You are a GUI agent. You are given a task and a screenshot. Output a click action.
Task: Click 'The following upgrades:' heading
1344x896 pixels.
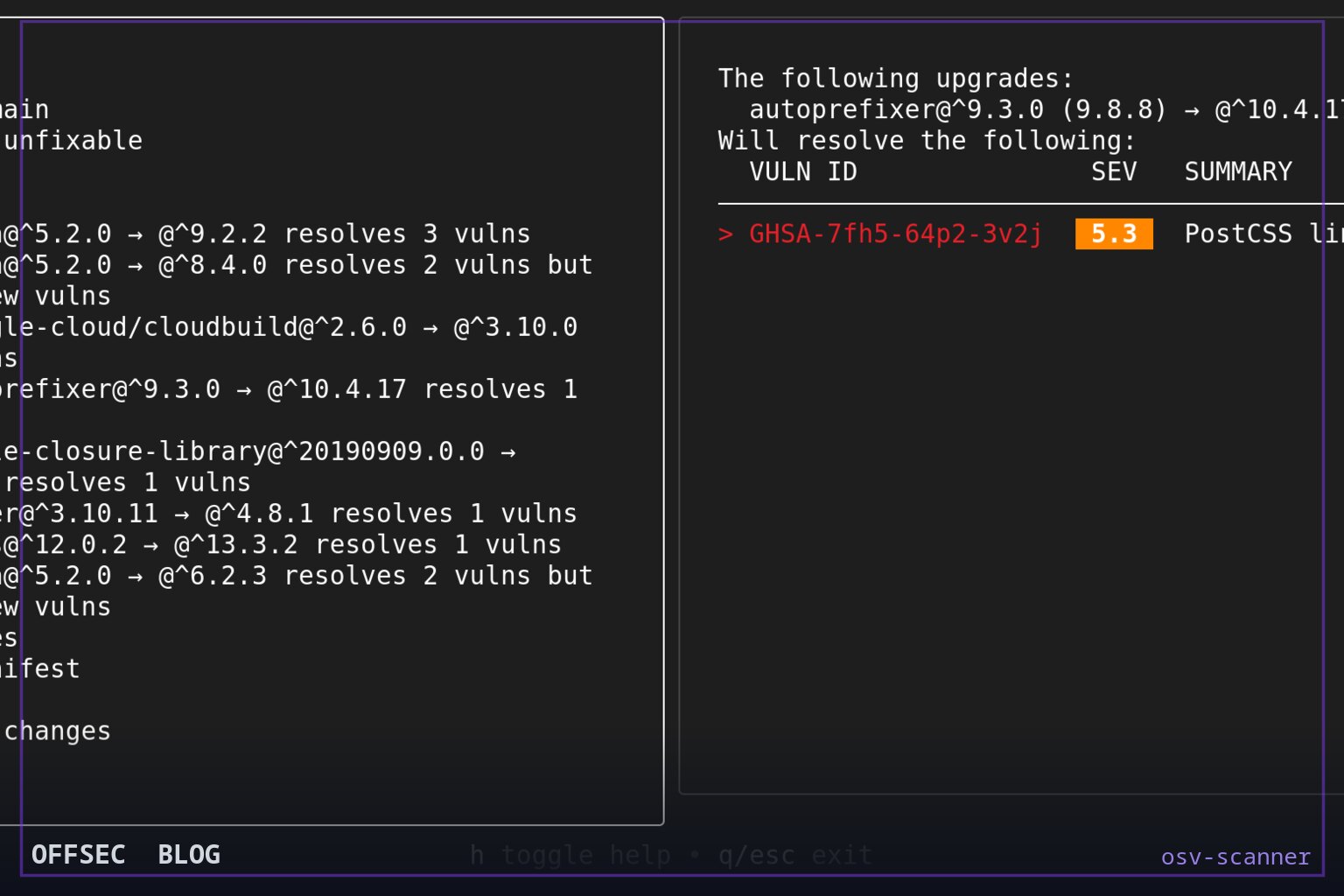click(x=896, y=79)
